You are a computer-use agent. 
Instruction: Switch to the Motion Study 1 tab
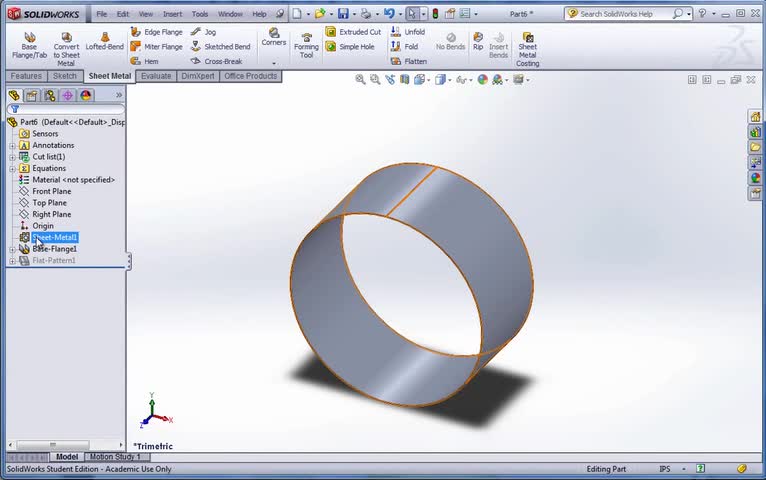tap(115, 457)
